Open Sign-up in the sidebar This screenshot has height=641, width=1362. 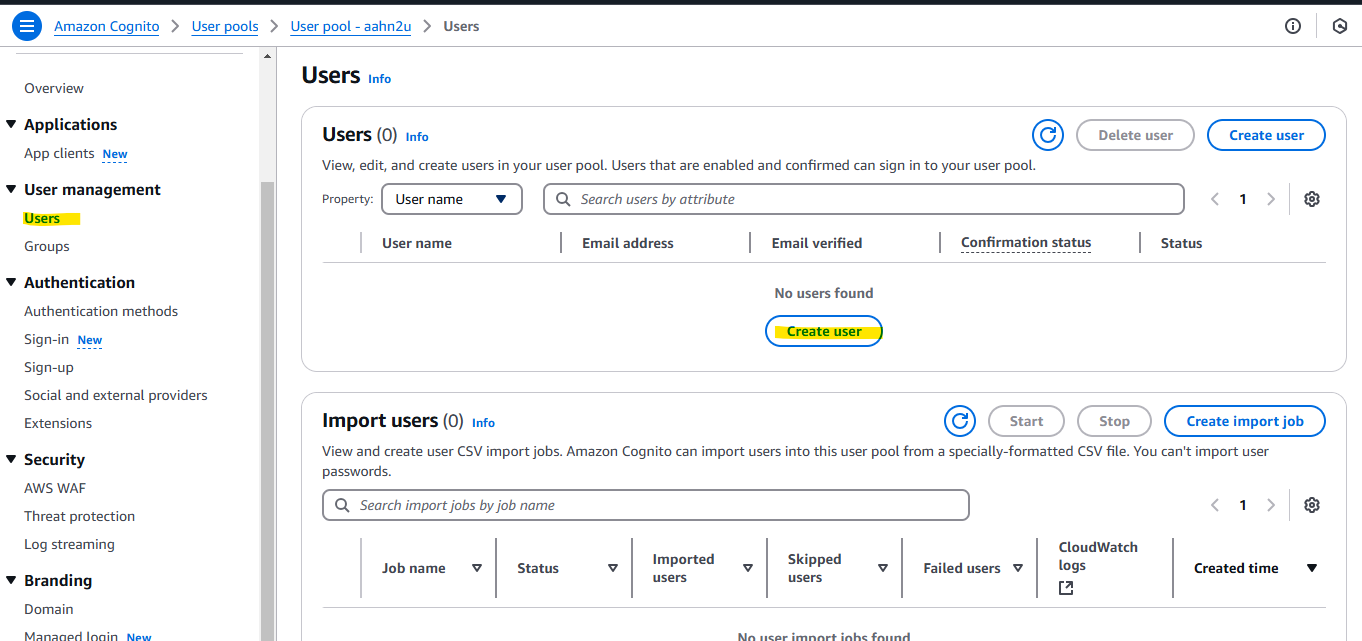pyautogui.click(x=49, y=367)
